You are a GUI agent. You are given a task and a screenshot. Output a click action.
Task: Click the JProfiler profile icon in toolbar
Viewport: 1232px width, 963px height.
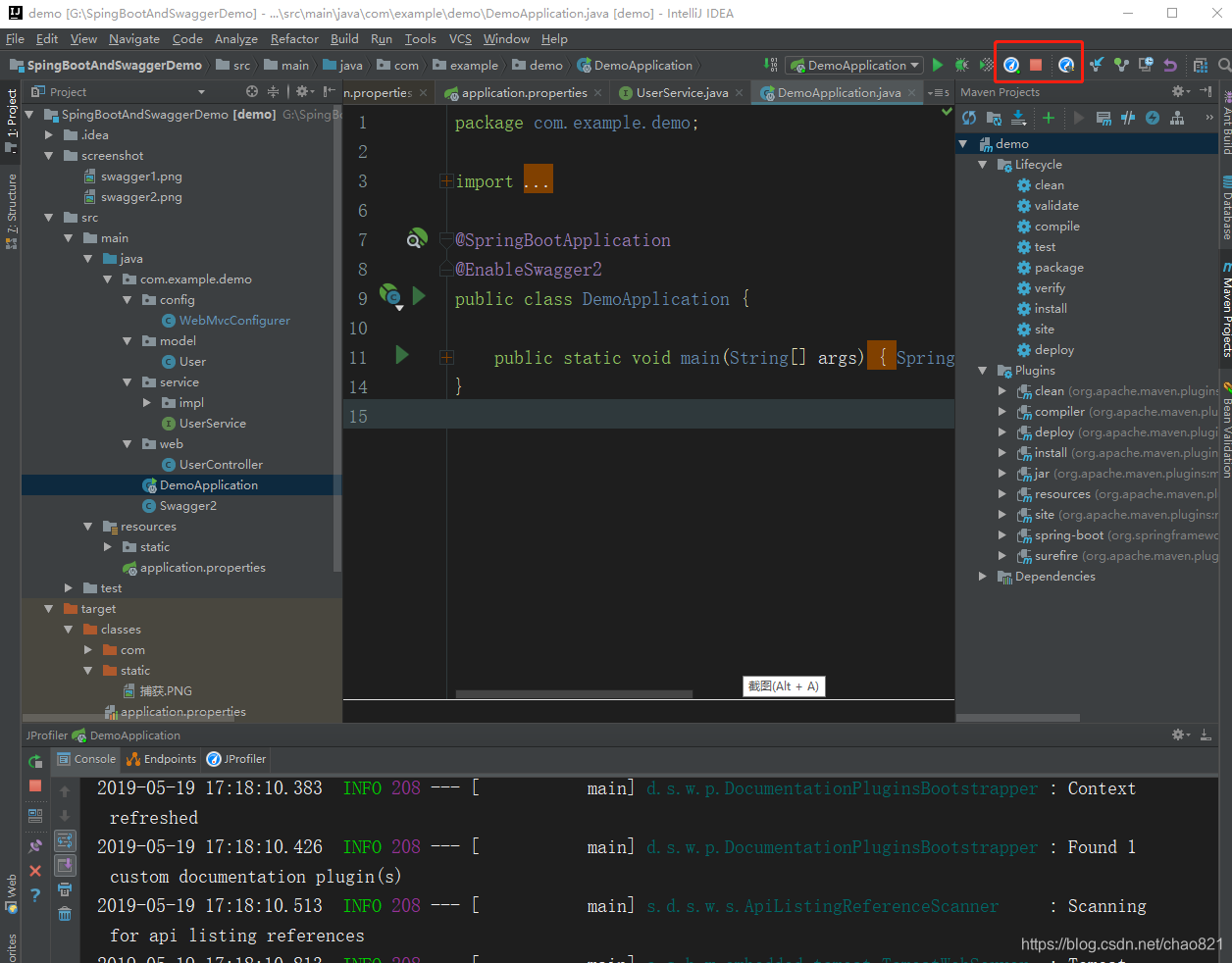[x=1011, y=65]
